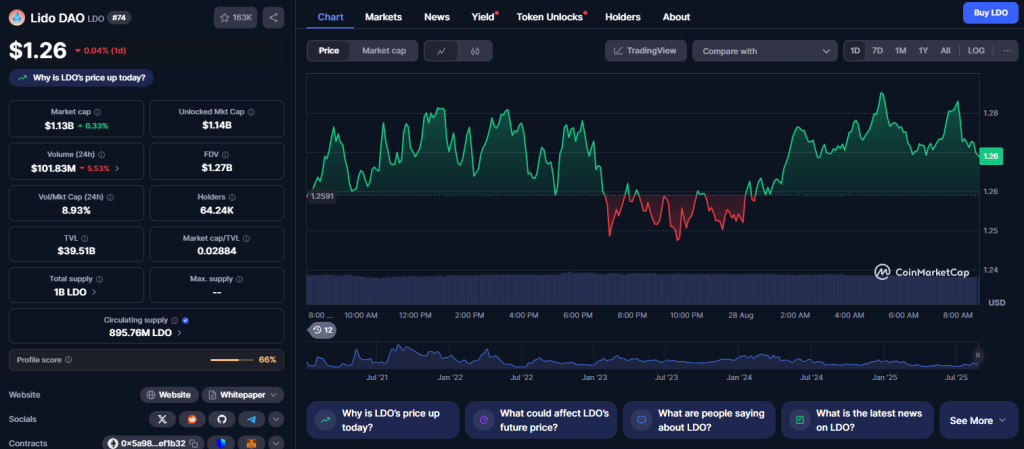
Task: Expand the Socials more chevron
Action: point(276,419)
